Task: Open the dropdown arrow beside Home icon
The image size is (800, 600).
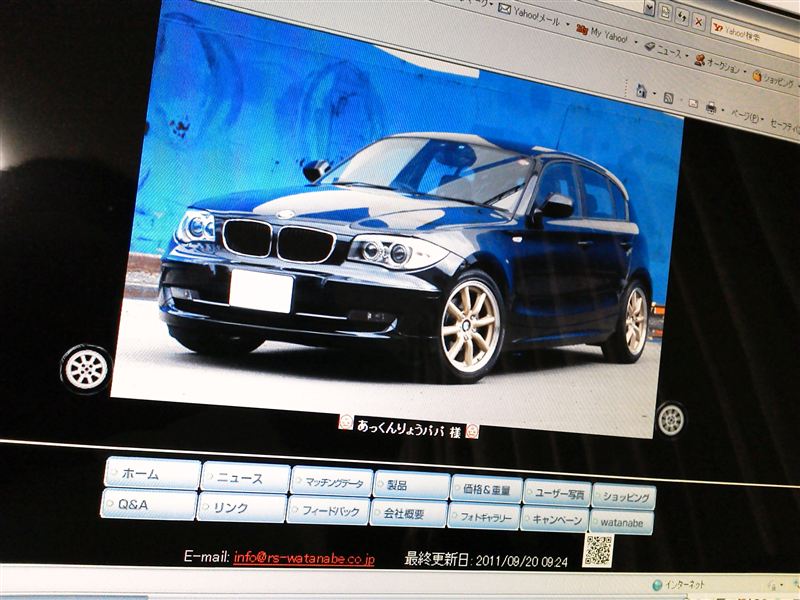Action: pyautogui.click(x=654, y=94)
